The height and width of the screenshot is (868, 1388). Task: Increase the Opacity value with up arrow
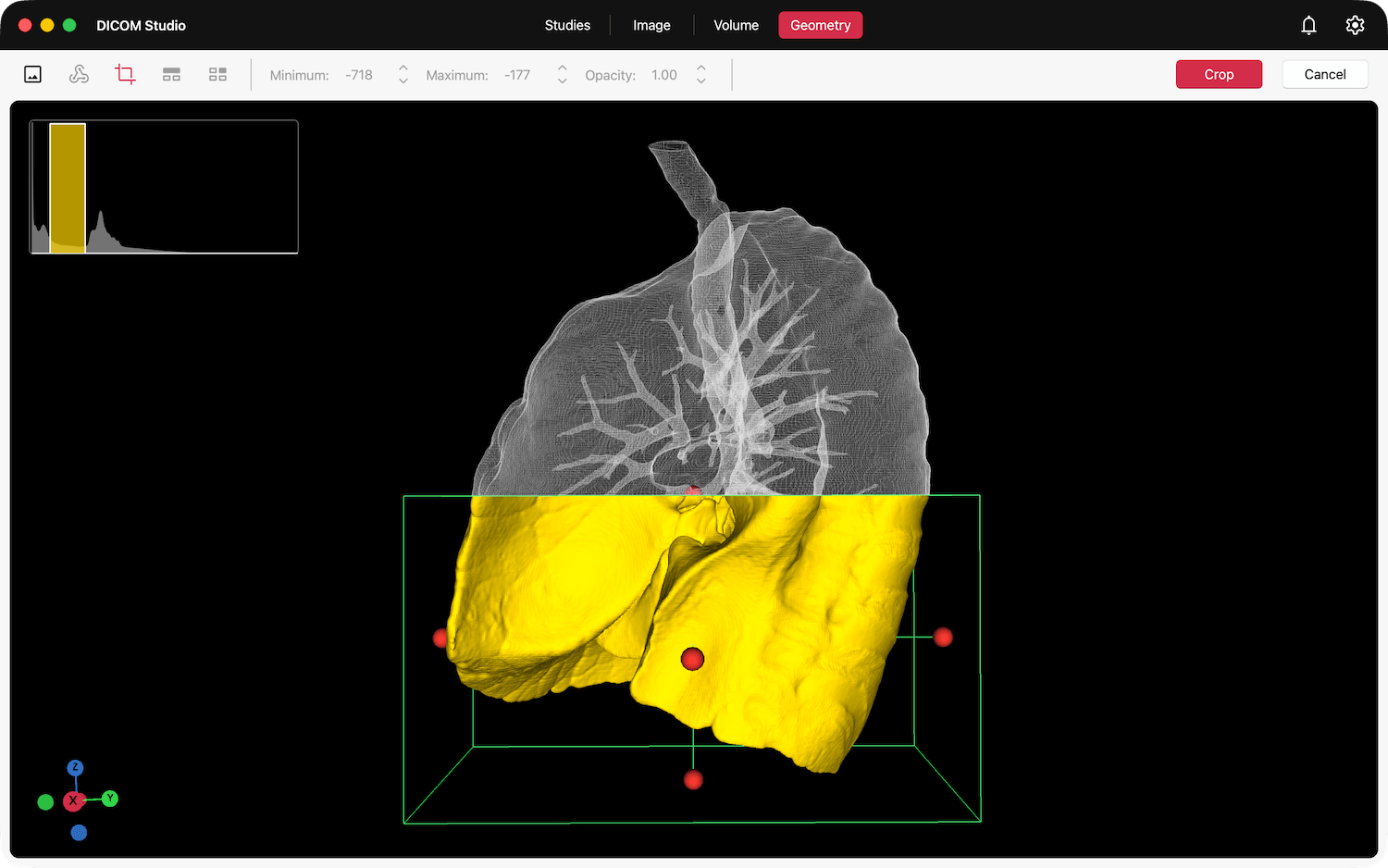click(701, 68)
